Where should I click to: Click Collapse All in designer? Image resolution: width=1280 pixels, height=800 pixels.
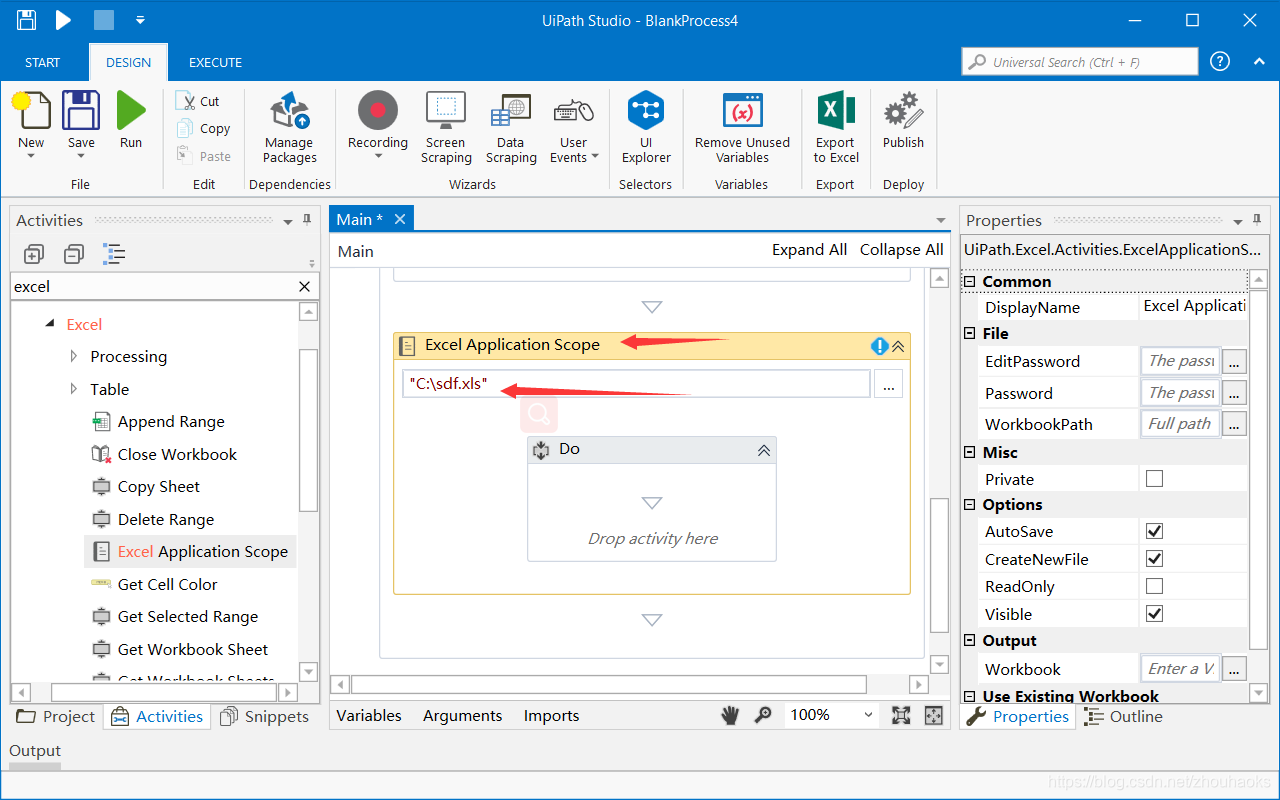[x=901, y=250]
